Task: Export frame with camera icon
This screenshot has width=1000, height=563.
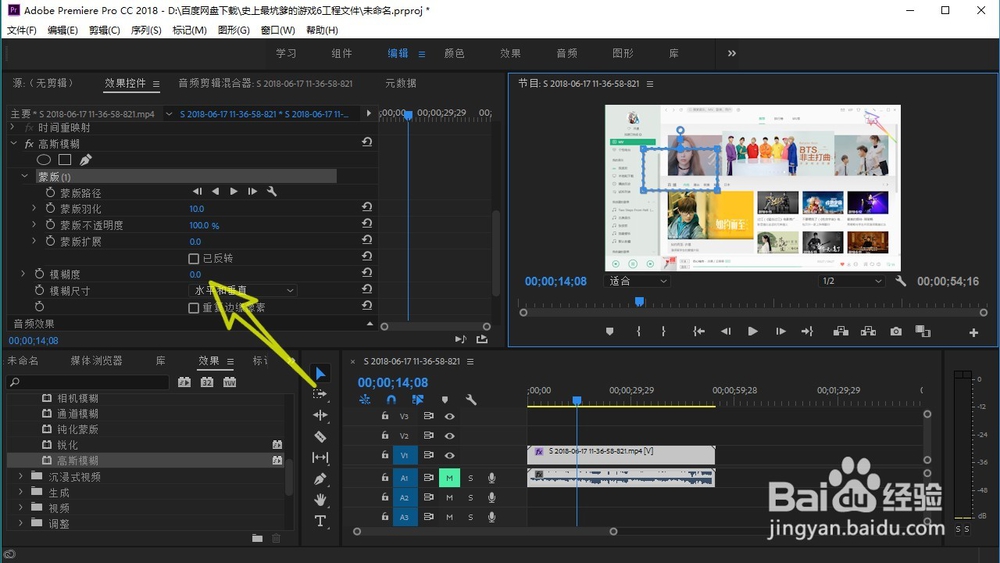Action: pos(896,332)
